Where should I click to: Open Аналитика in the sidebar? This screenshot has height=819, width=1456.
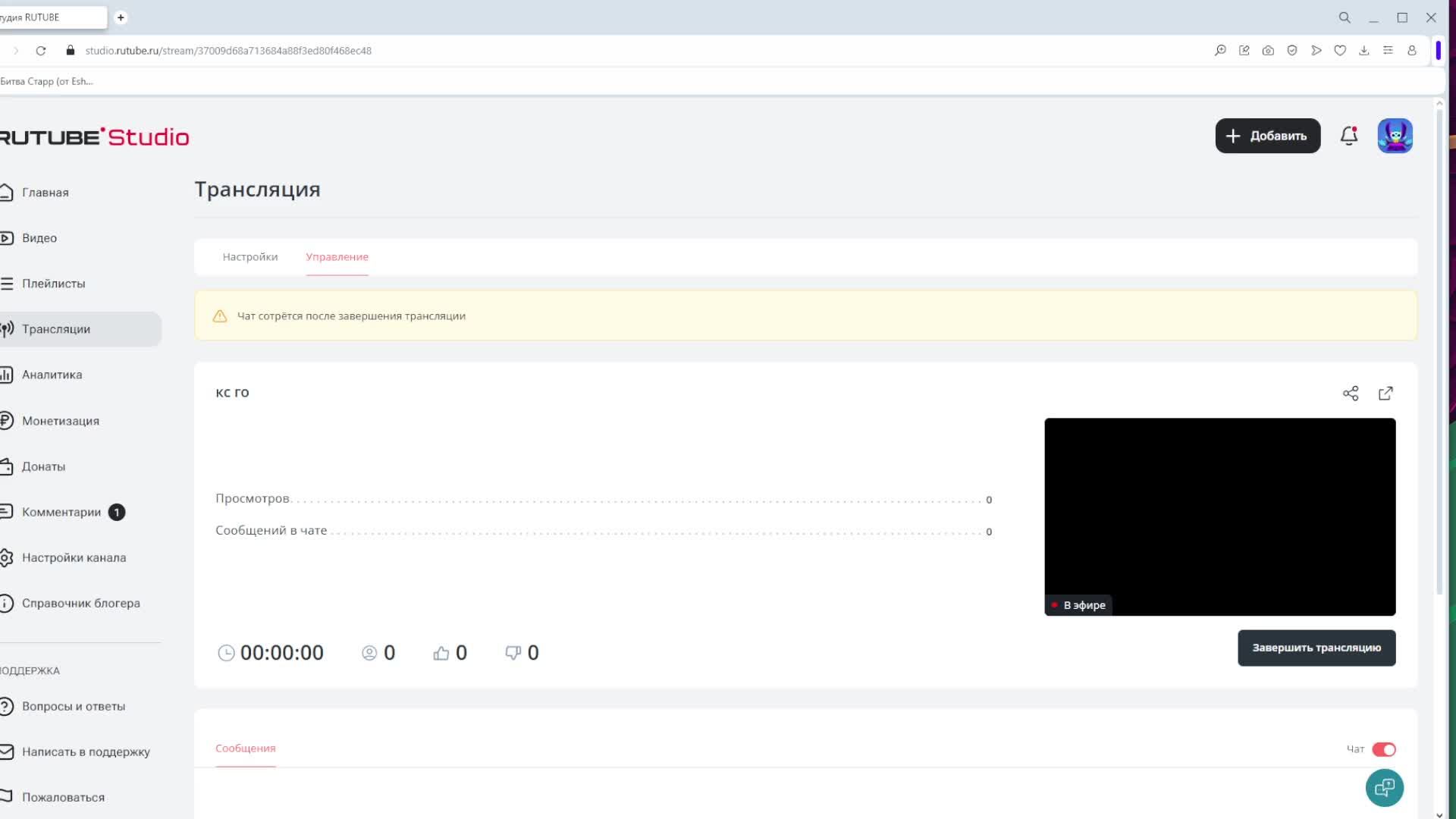click(52, 375)
